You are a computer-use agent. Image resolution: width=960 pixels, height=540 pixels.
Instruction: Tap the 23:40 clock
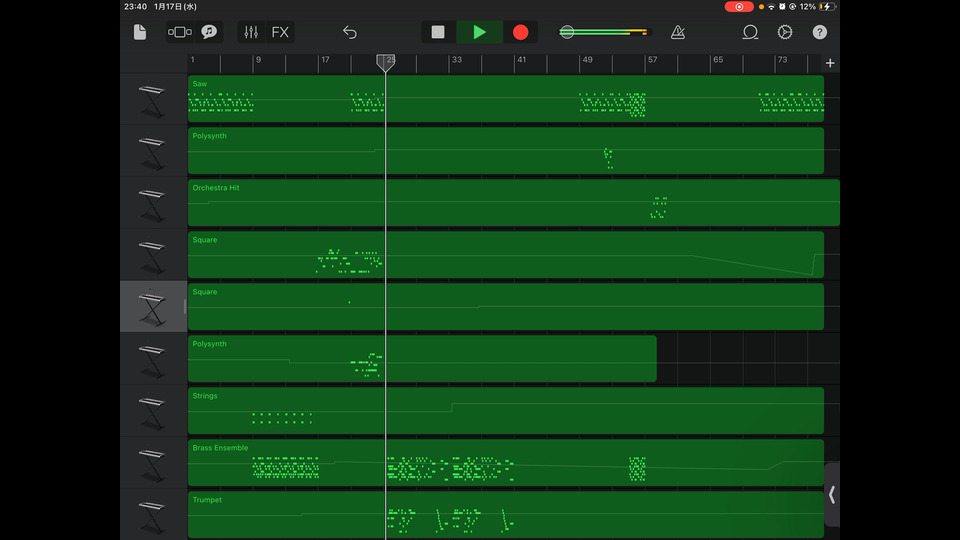tap(135, 7)
